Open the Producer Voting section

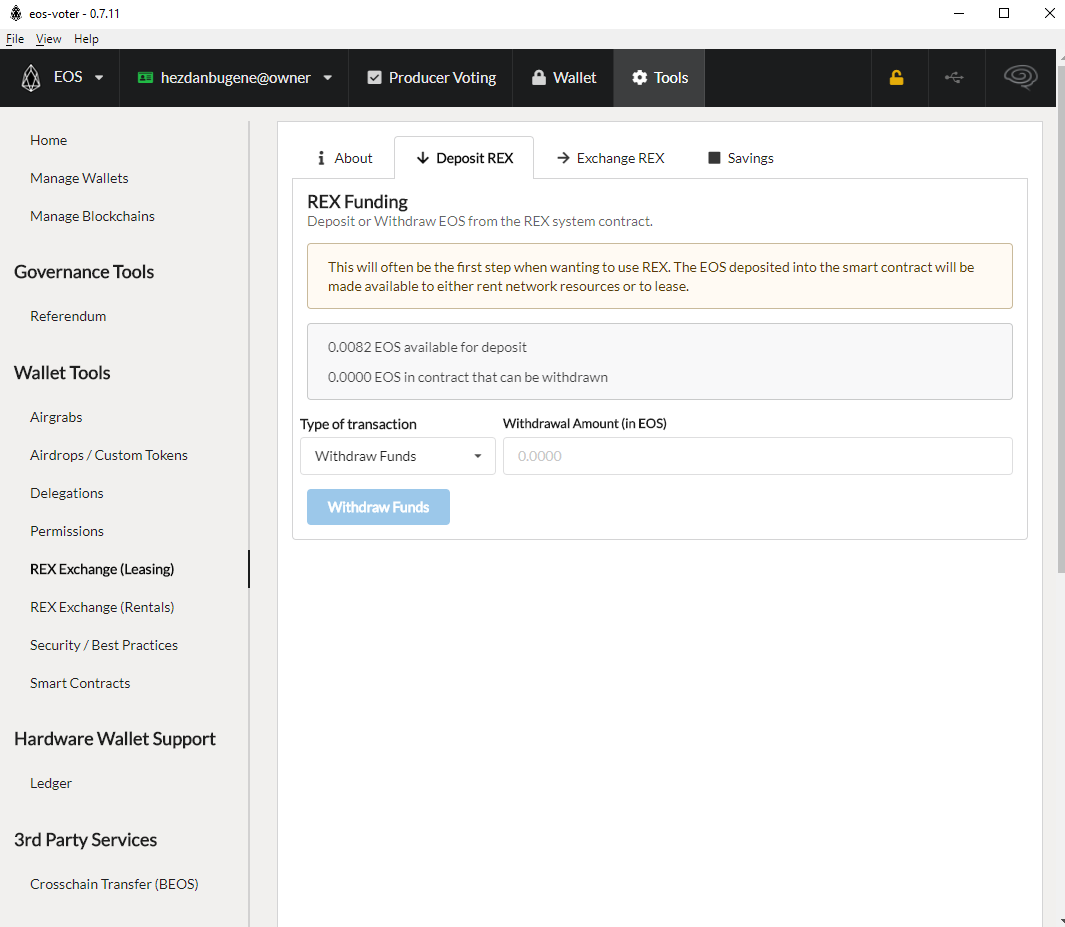coord(431,77)
